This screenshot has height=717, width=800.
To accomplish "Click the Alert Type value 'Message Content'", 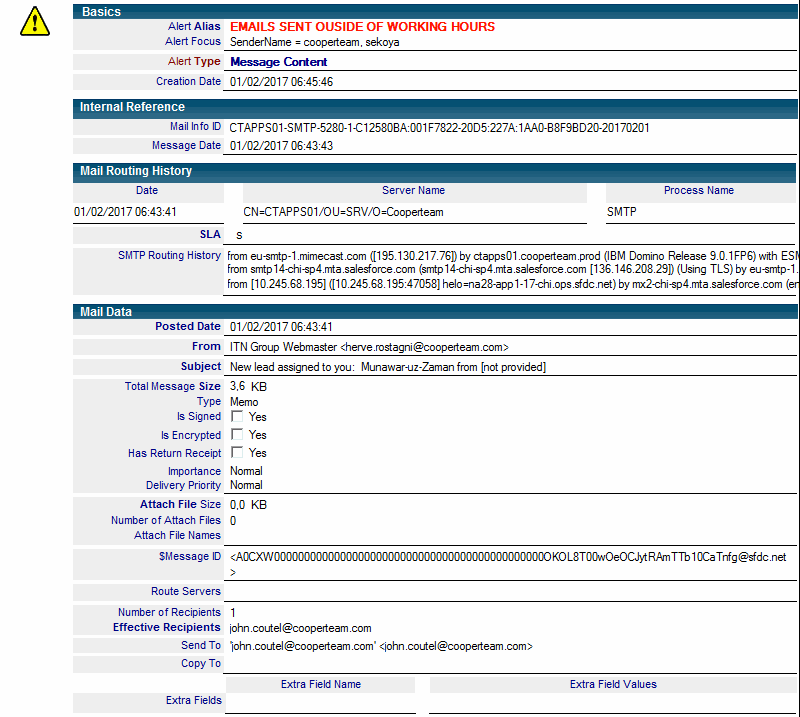I will 279,62.
